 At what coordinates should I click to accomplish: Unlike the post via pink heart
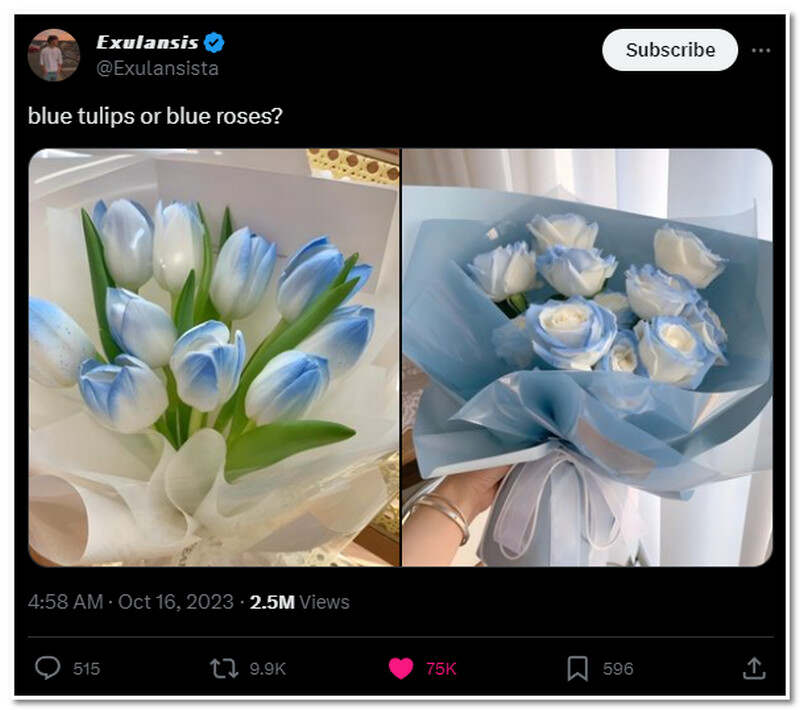coord(401,668)
